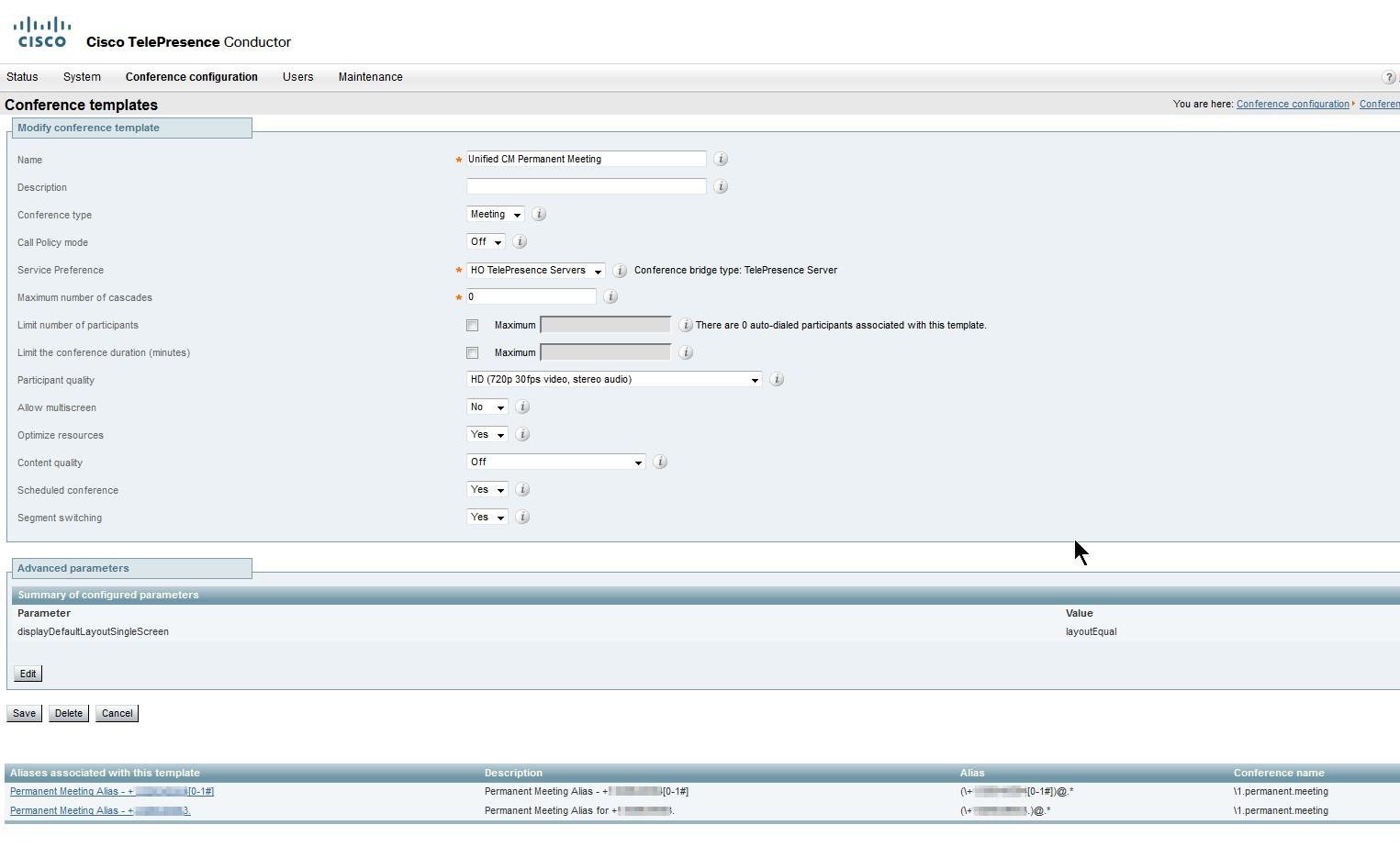The height and width of the screenshot is (847, 1400).
Task: Click the Service Preference info icon
Action: [x=620, y=271]
